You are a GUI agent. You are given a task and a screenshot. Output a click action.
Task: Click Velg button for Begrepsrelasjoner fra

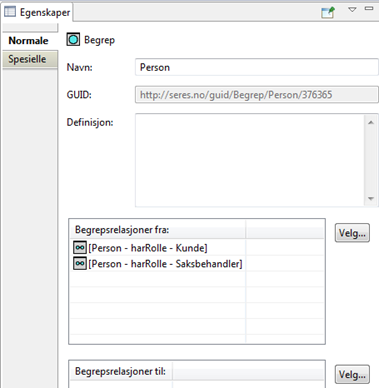(352, 233)
